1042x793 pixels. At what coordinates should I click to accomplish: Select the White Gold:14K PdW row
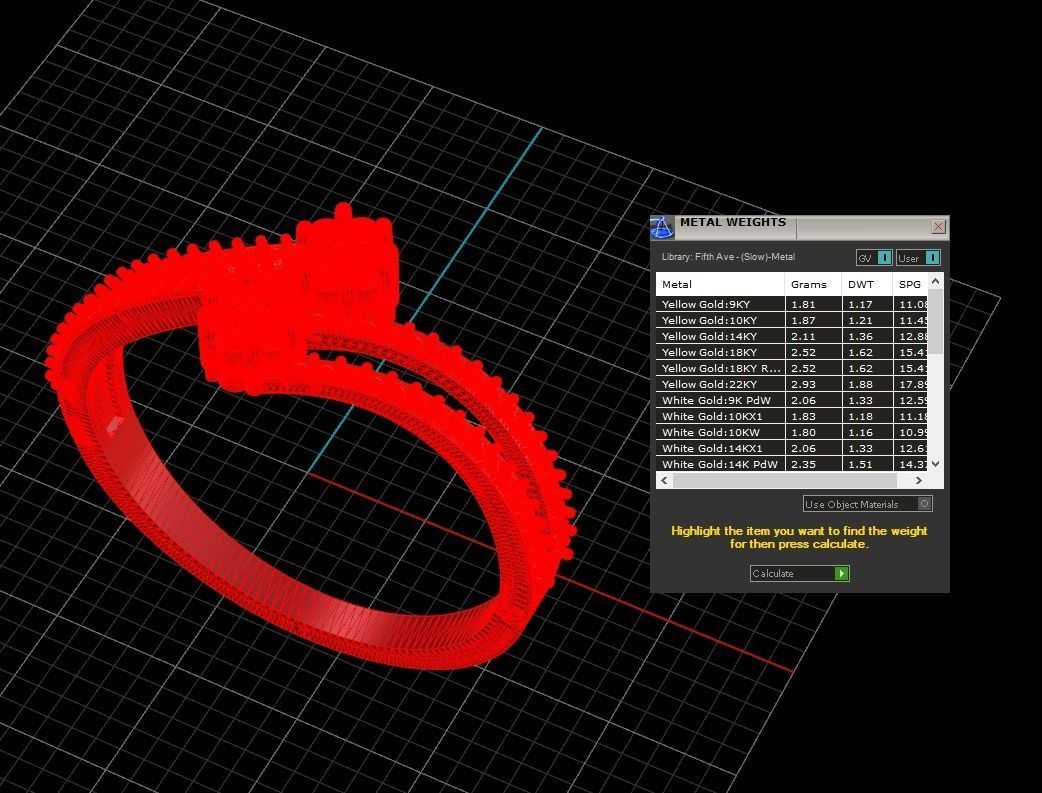(792, 464)
